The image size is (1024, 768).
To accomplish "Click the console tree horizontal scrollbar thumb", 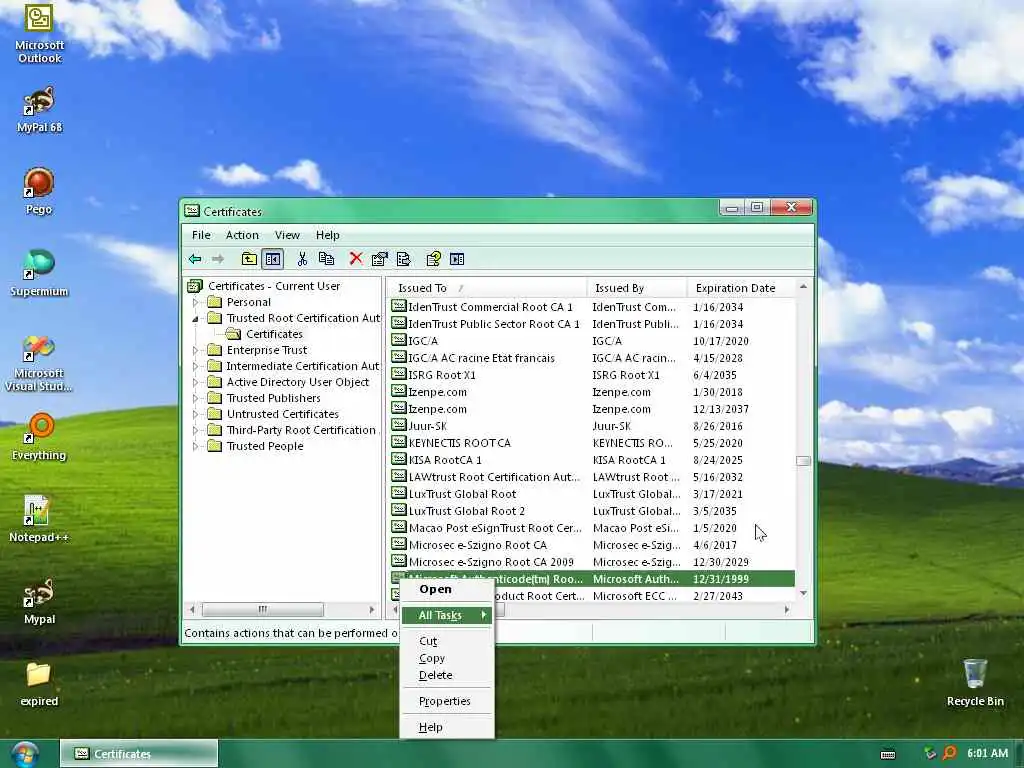I will click(263, 609).
